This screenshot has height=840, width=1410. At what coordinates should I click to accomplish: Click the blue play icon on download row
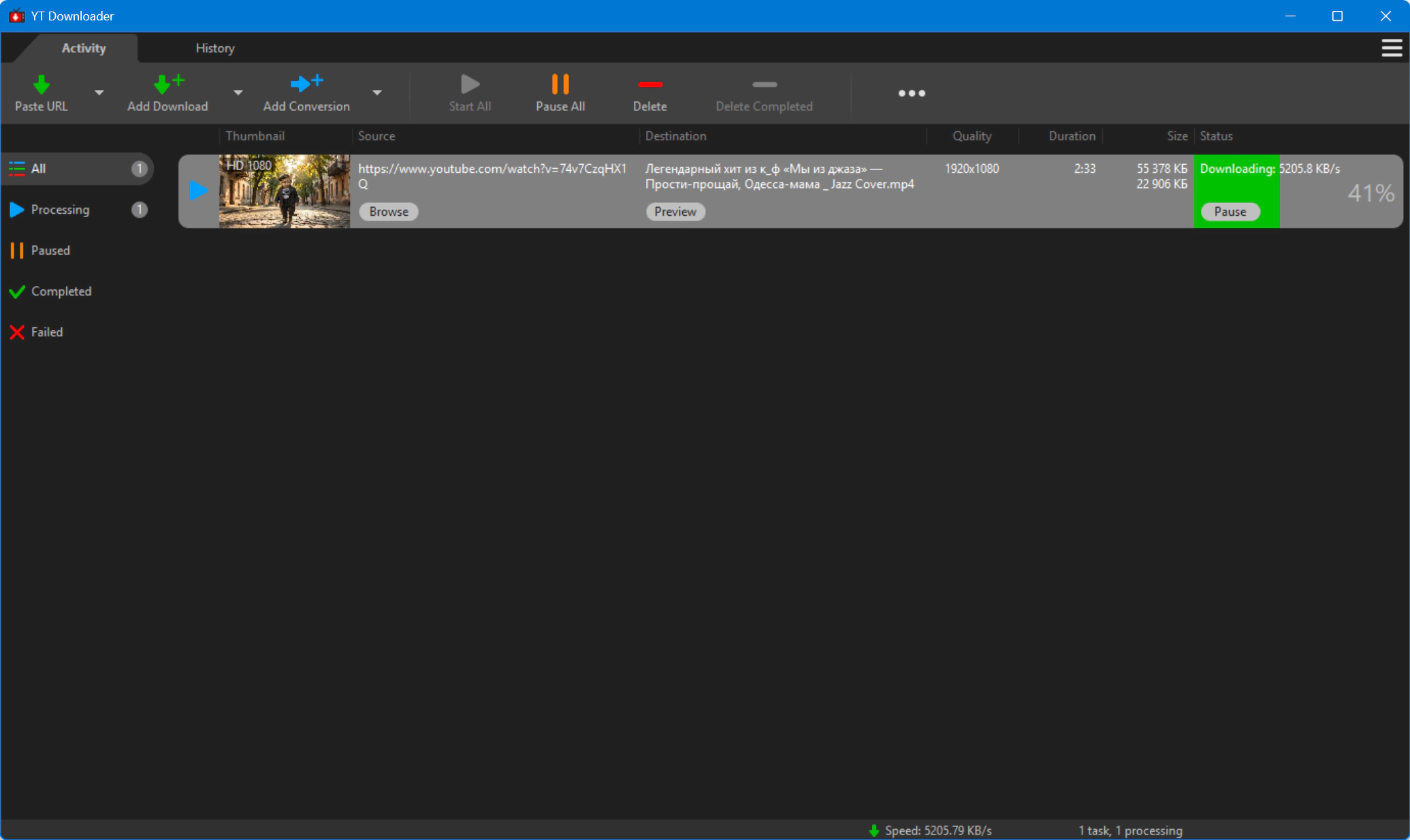[198, 191]
